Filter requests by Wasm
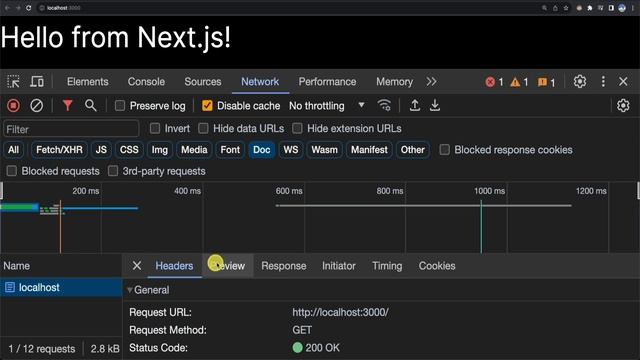Image resolution: width=640 pixels, height=360 pixels. click(x=324, y=150)
